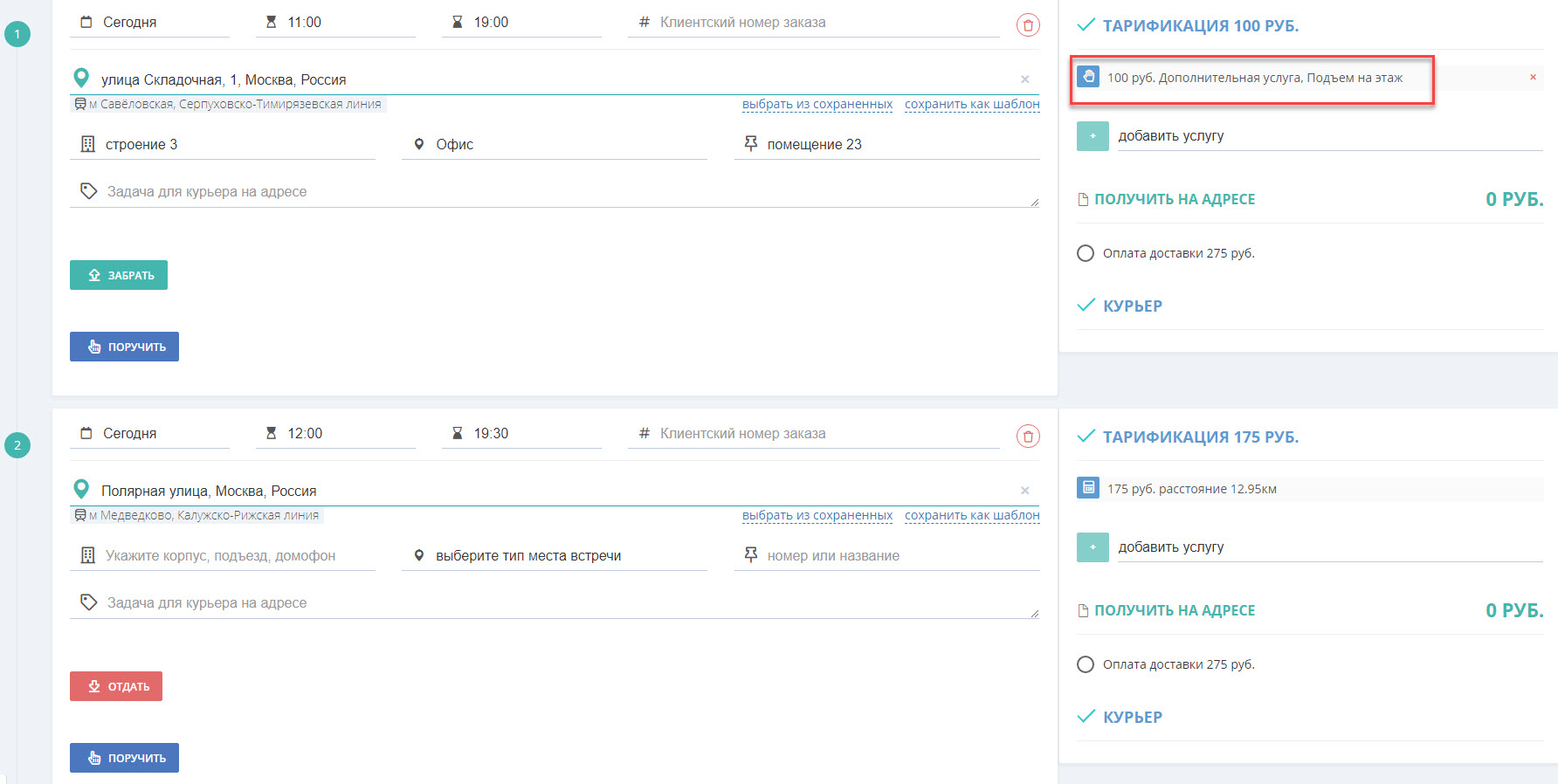The height and width of the screenshot is (784, 1558).
Task: Click hourglass icon next to 11:00
Action: pyautogui.click(x=272, y=22)
